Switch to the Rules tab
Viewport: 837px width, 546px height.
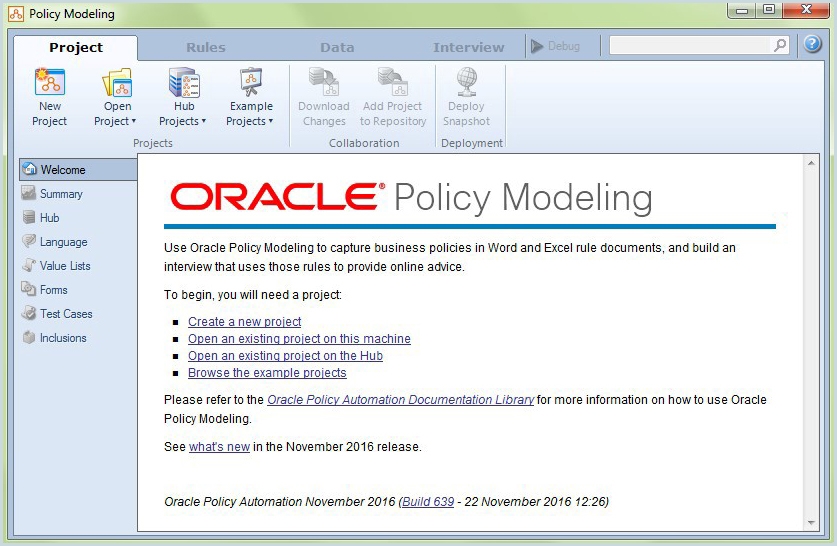(206, 47)
